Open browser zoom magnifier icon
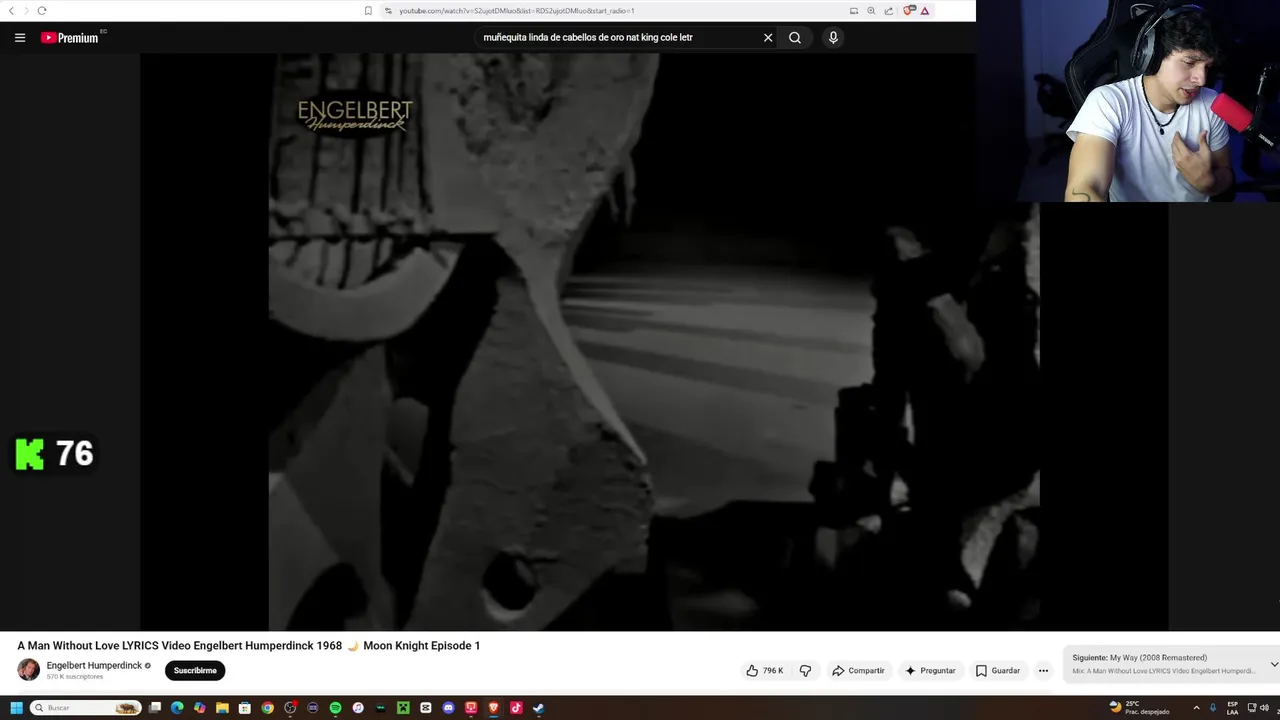 [x=871, y=11]
